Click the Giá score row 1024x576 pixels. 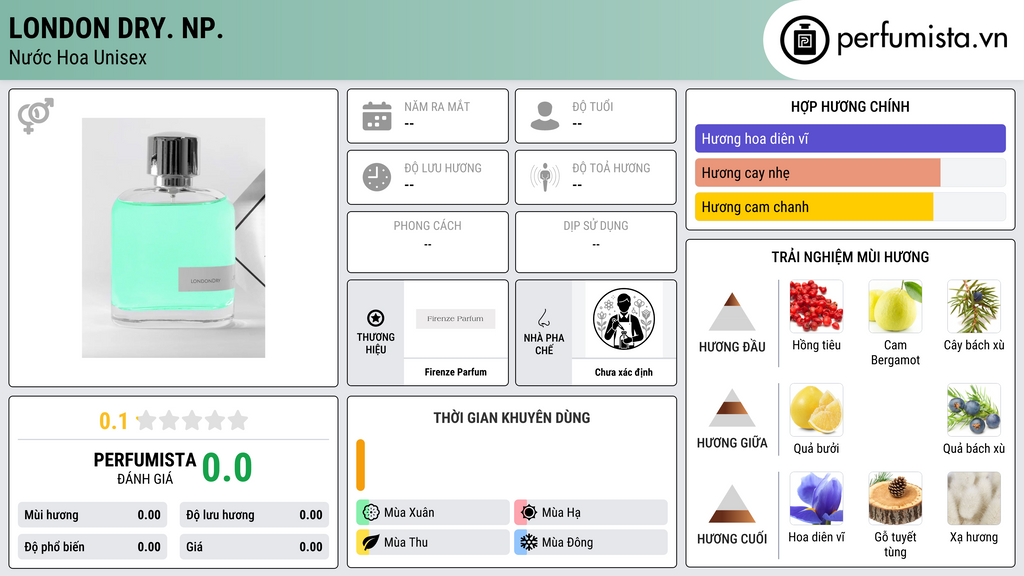[x=254, y=547]
